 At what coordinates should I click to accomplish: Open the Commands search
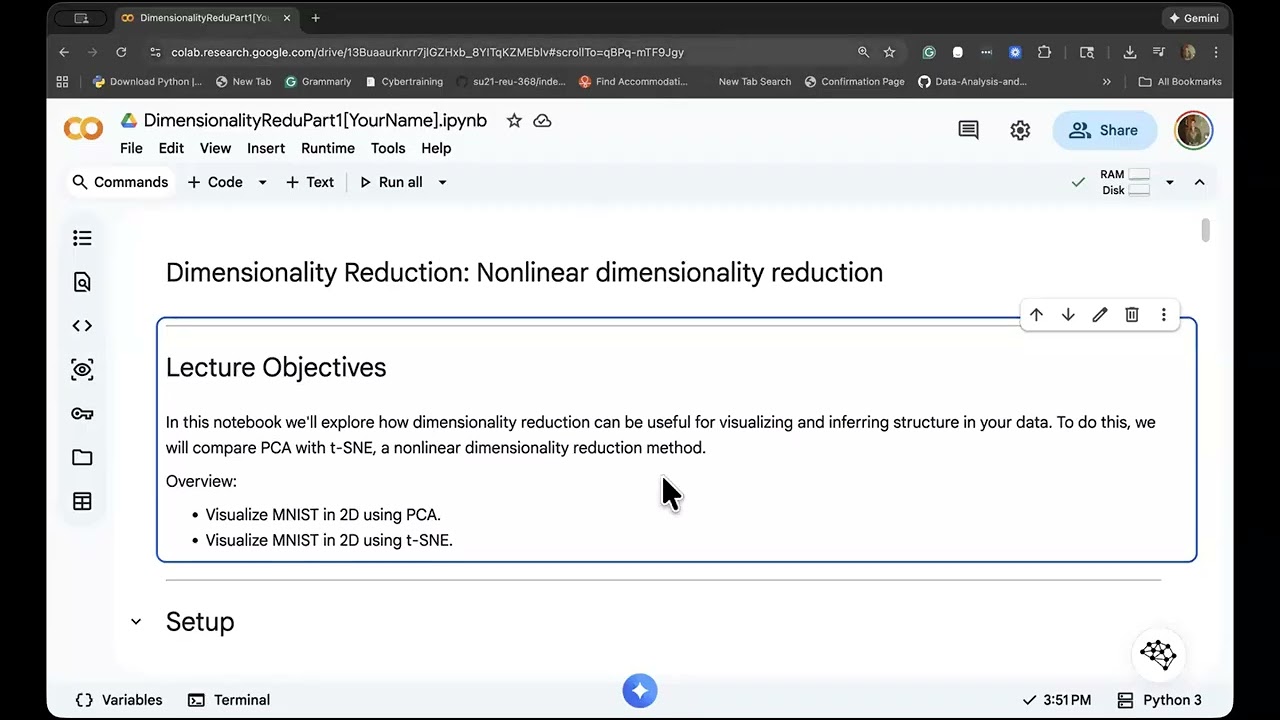pyautogui.click(x=120, y=182)
